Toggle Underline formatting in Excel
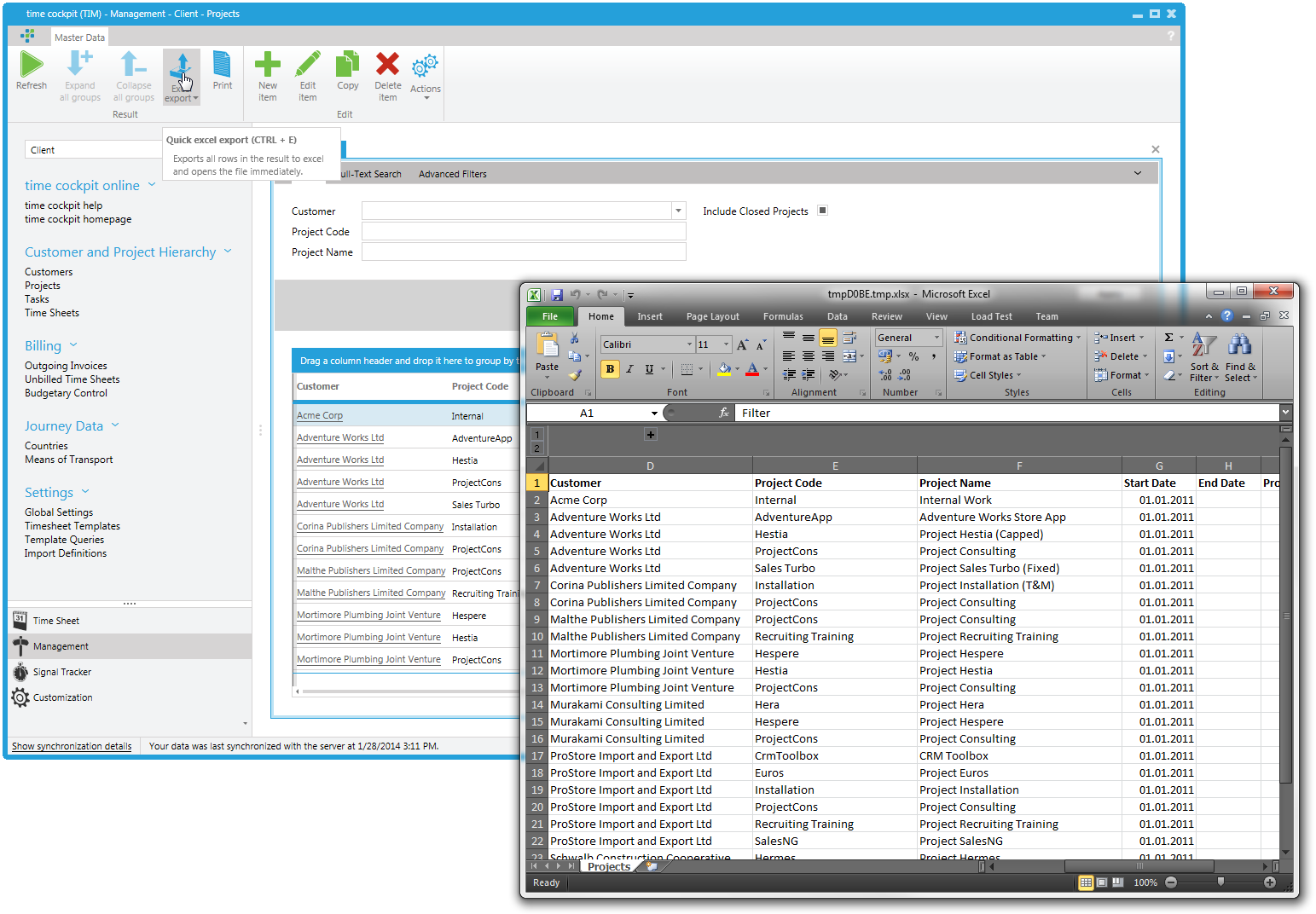The image size is (1316, 914). (x=649, y=369)
